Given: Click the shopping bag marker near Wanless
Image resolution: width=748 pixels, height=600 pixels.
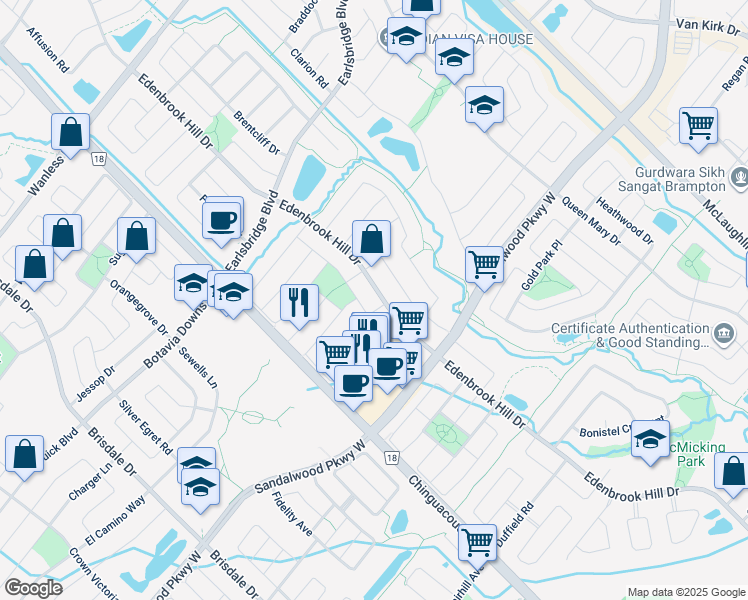Looking at the screenshot, I should (x=70, y=131).
